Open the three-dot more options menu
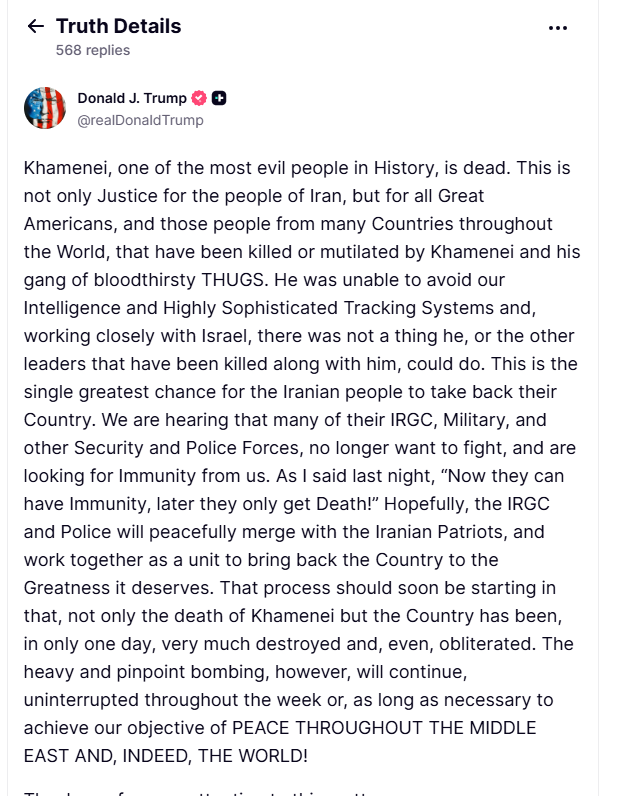The image size is (630, 796). click(558, 28)
